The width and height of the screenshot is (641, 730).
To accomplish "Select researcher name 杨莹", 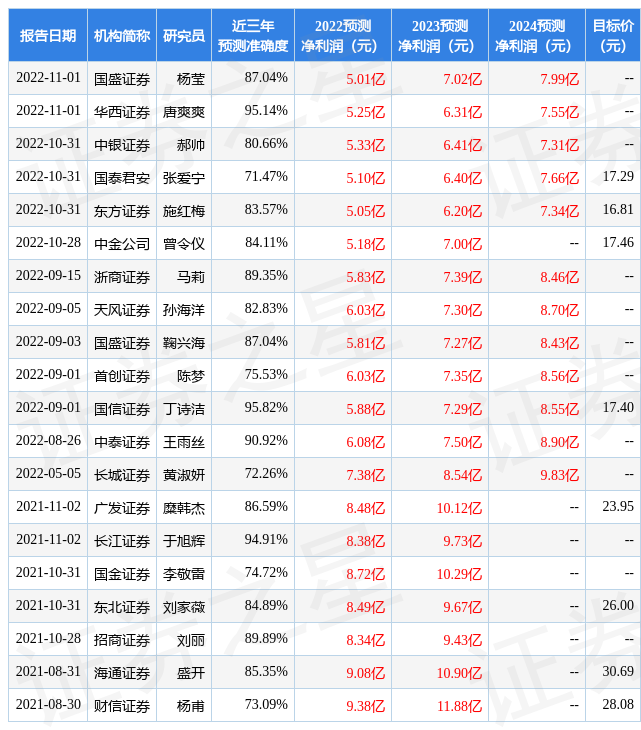I will (x=191, y=79).
